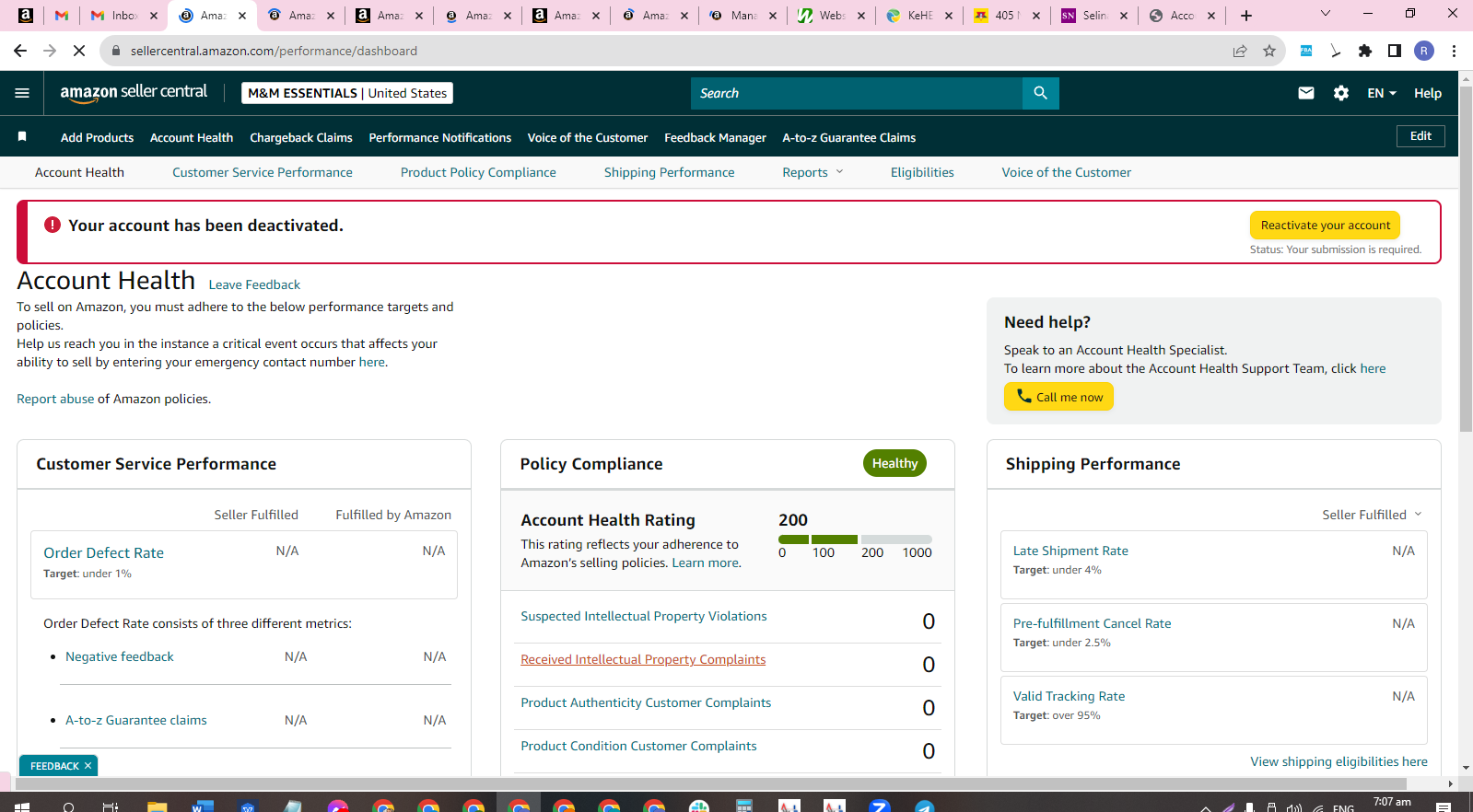Click the share this page icon

click(x=1240, y=51)
